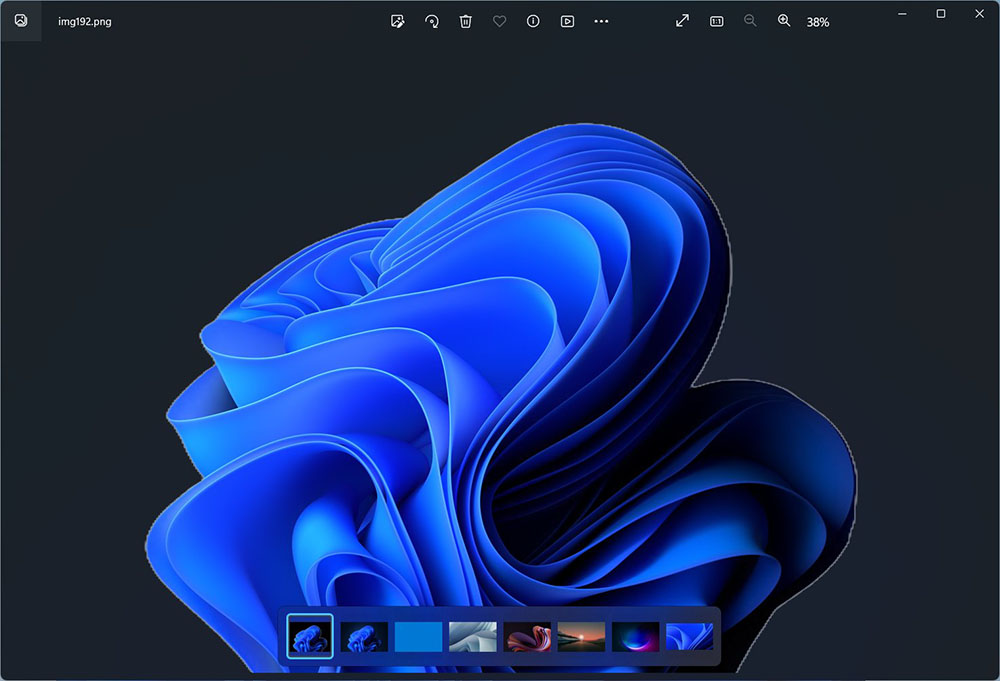Select the second dark blue bloom thumbnail
Viewport: 1000px width, 681px height.
(364, 637)
